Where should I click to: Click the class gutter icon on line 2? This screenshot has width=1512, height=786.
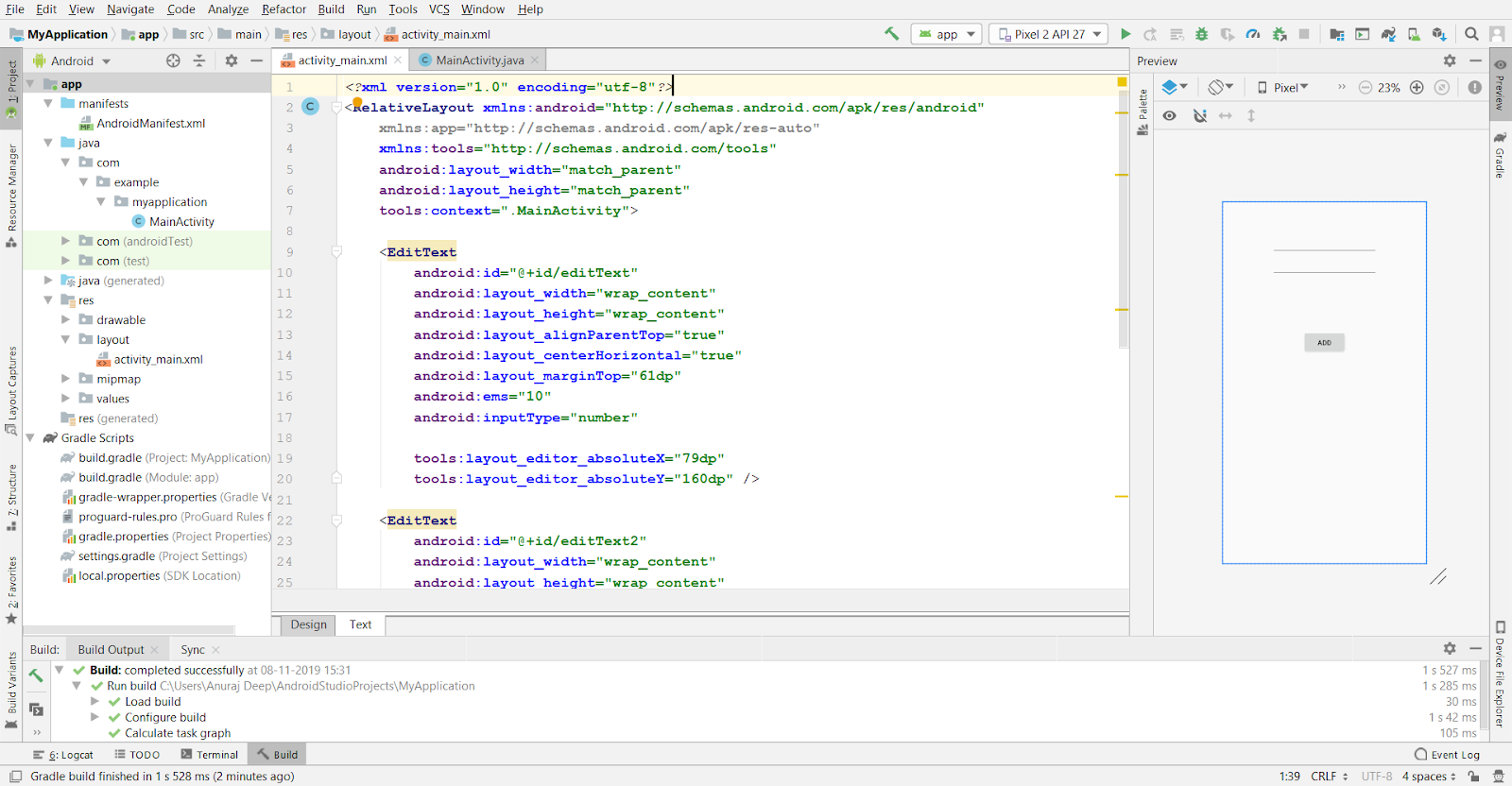(x=310, y=107)
